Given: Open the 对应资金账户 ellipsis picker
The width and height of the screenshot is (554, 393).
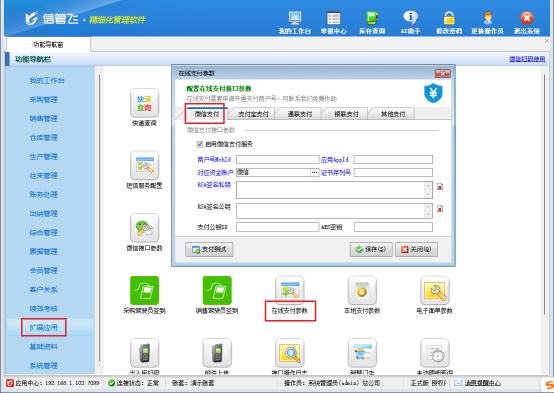Looking at the screenshot, I should [x=314, y=172].
